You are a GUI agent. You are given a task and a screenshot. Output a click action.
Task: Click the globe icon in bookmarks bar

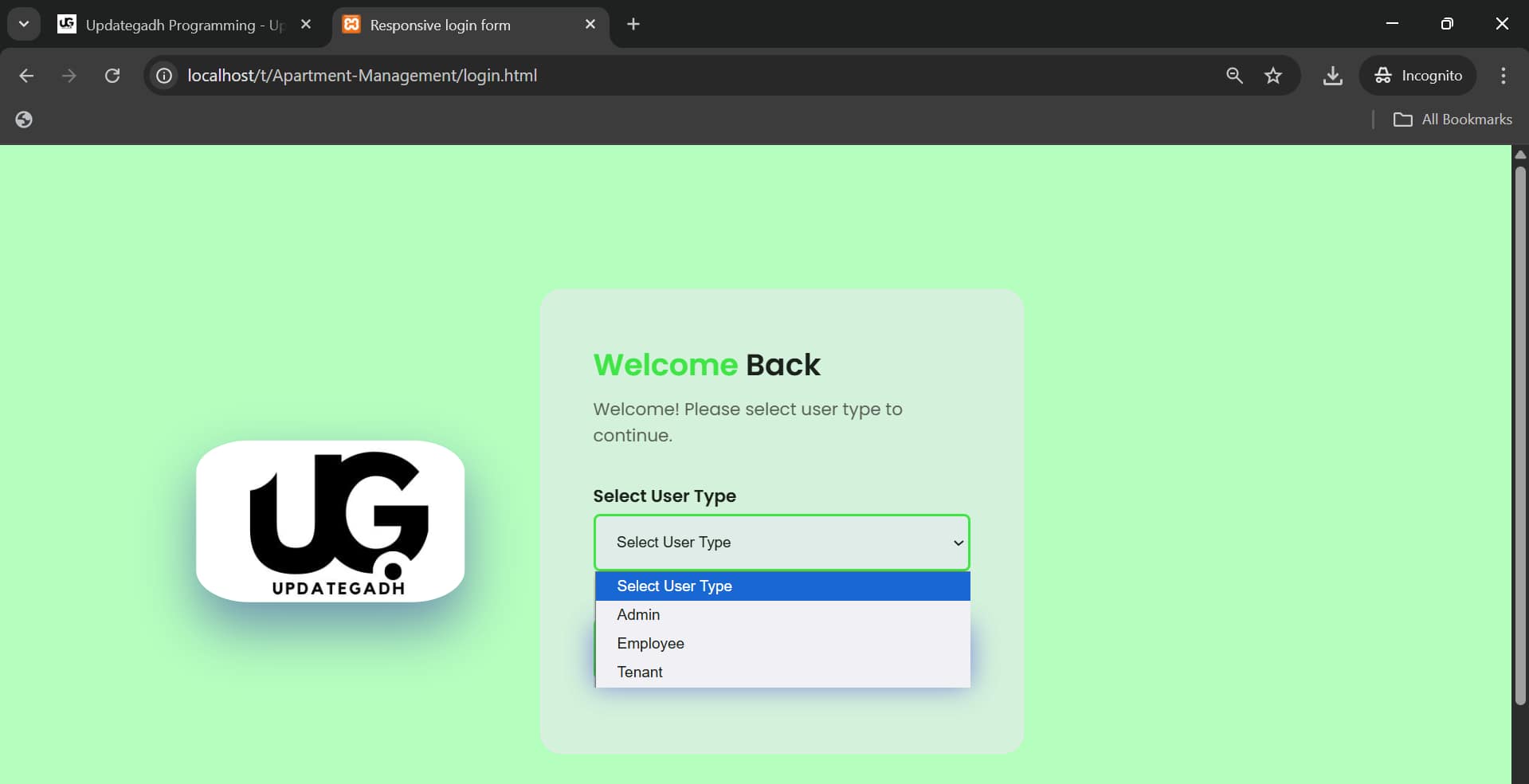[x=24, y=120]
